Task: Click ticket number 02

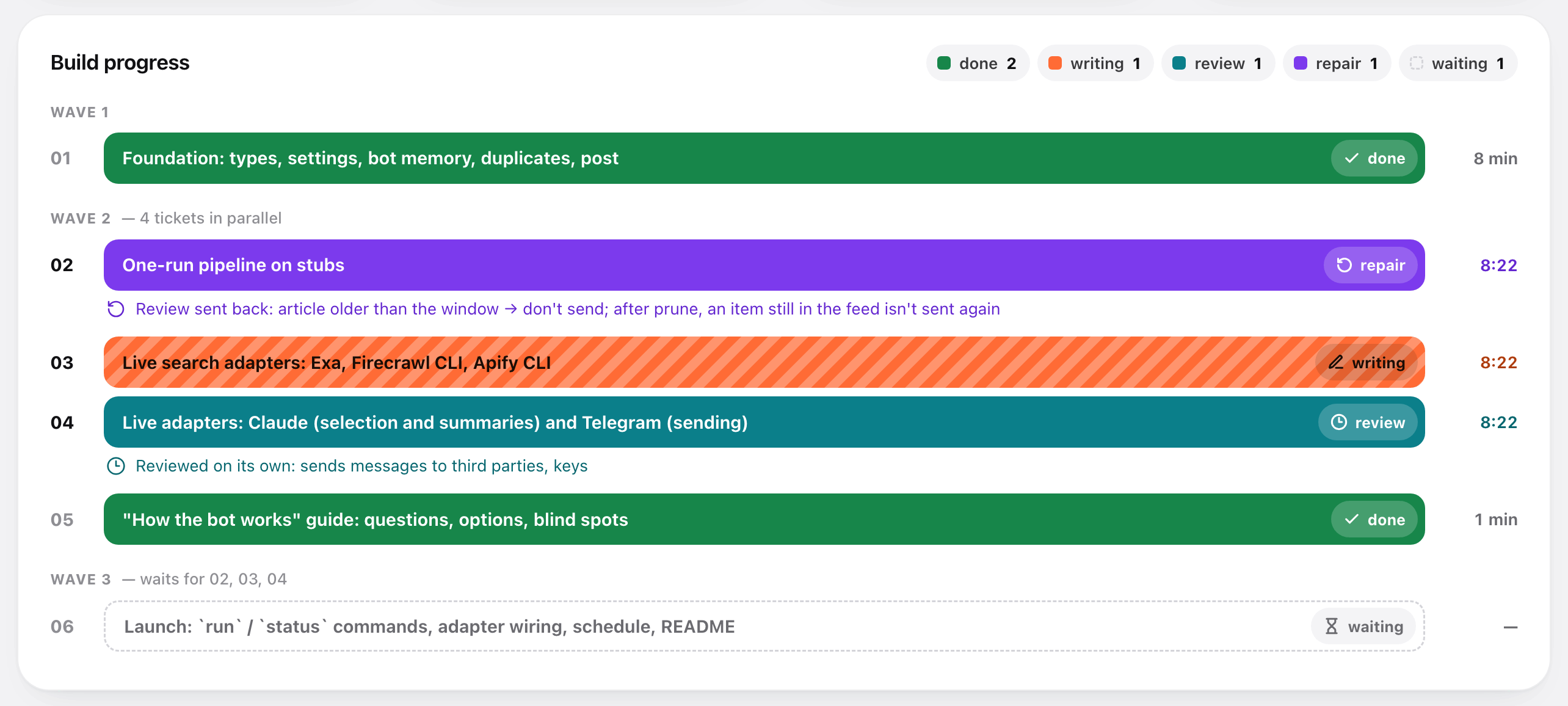Action: 62,265
